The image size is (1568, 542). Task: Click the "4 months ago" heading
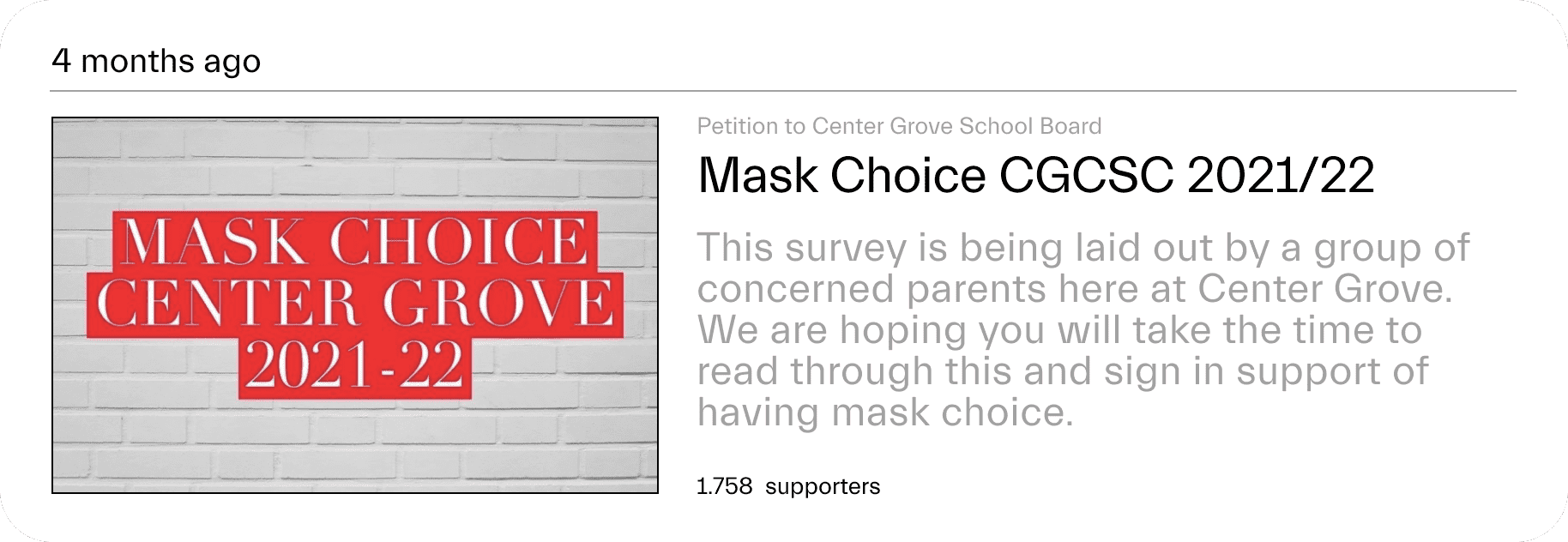(x=156, y=61)
